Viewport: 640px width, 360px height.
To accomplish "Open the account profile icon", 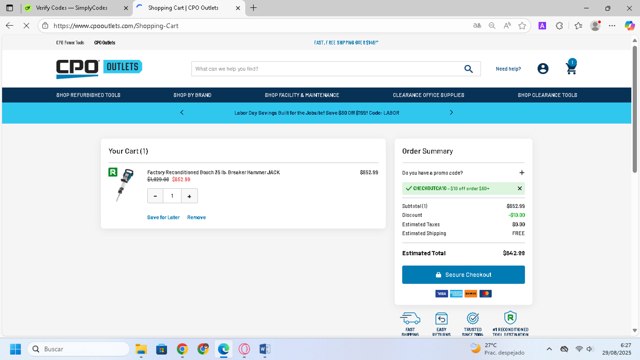I will [543, 69].
